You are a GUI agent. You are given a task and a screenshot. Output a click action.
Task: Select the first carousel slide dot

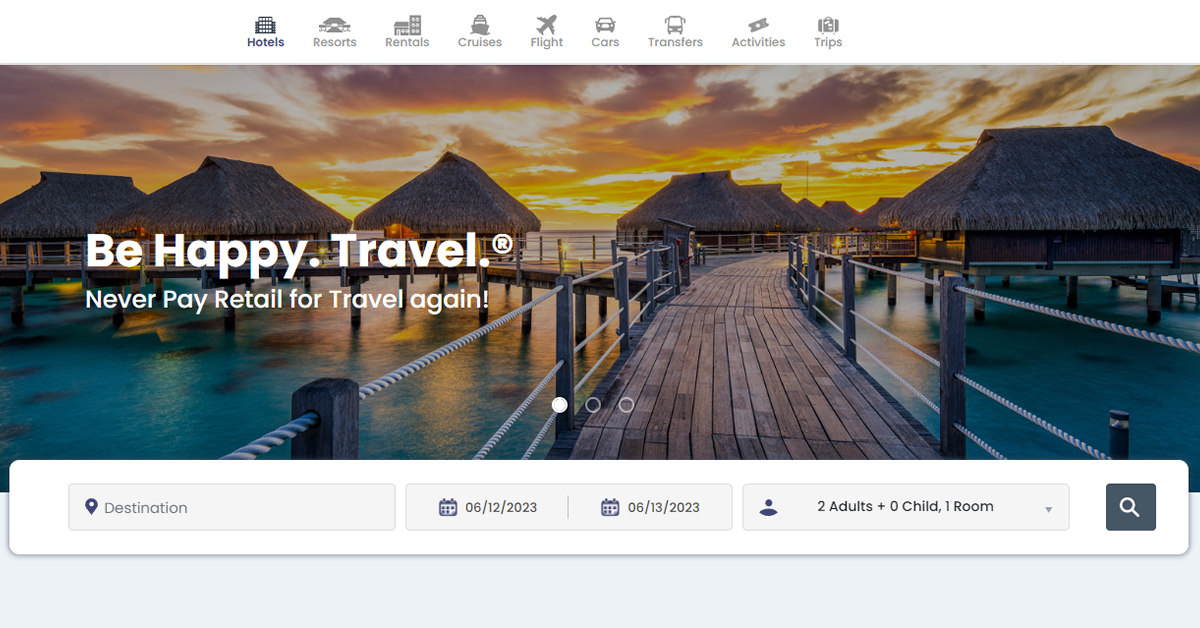pyautogui.click(x=560, y=405)
